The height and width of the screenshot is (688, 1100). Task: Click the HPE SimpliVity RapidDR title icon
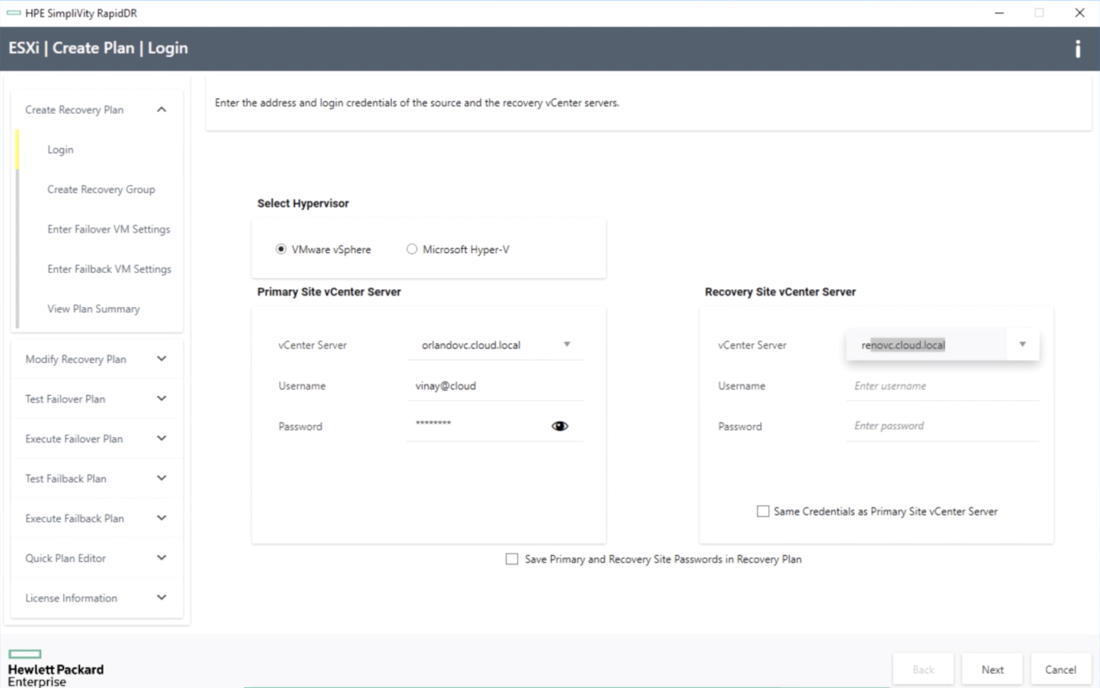[13, 13]
